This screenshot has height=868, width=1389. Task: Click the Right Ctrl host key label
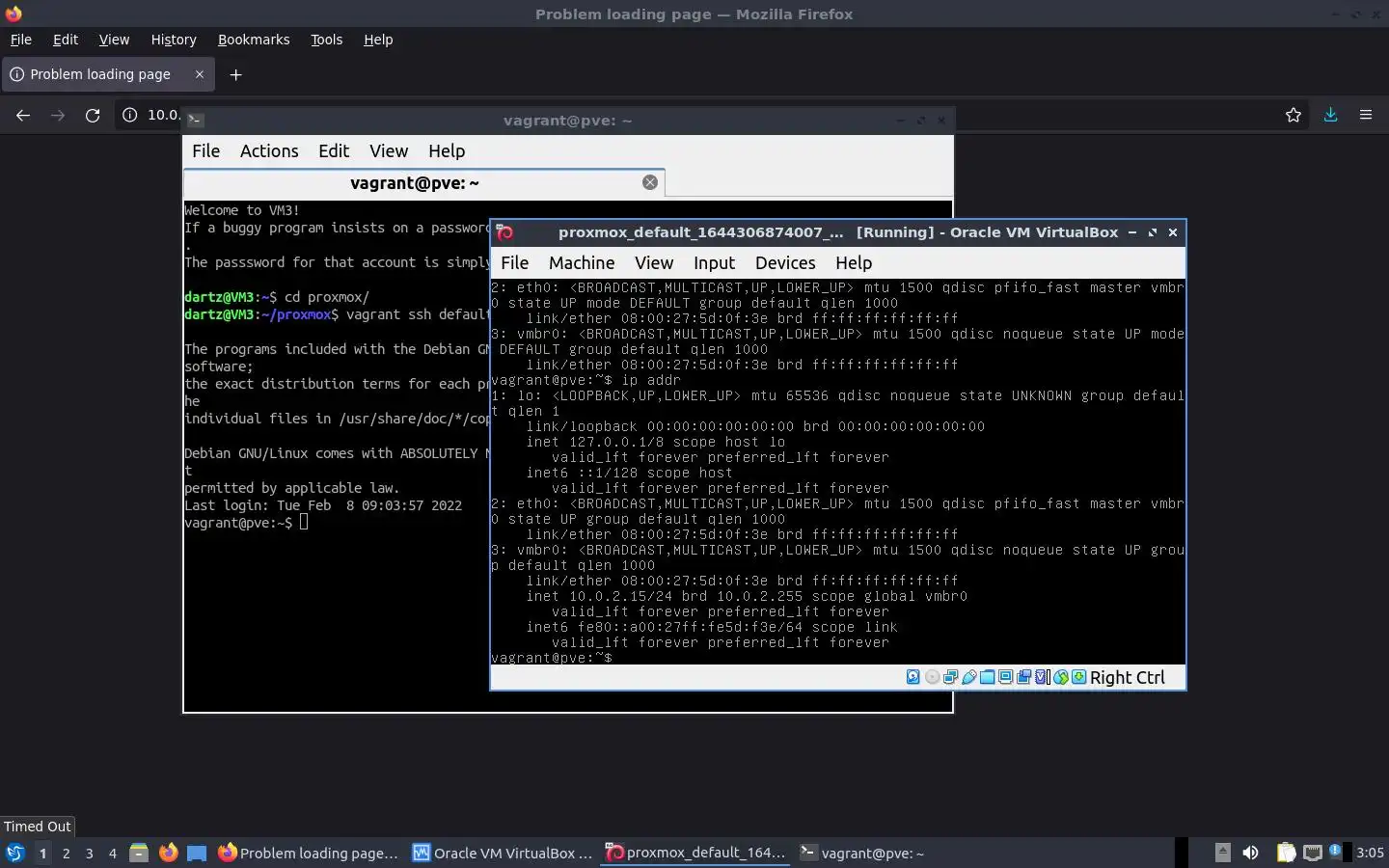(1128, 677)
